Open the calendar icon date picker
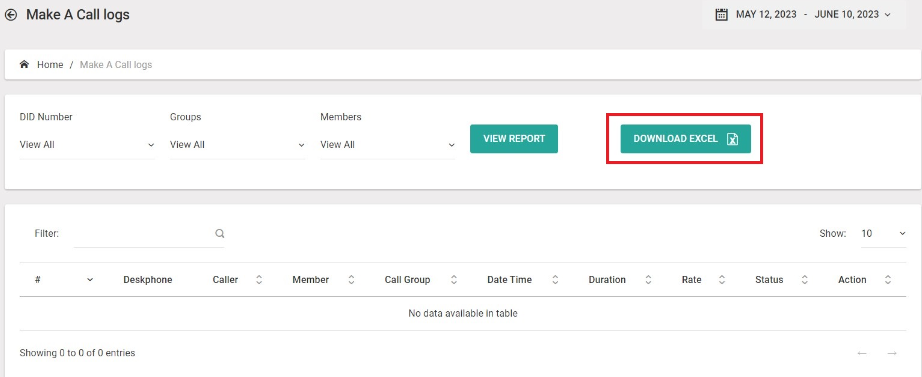 (x=721, y=15)
